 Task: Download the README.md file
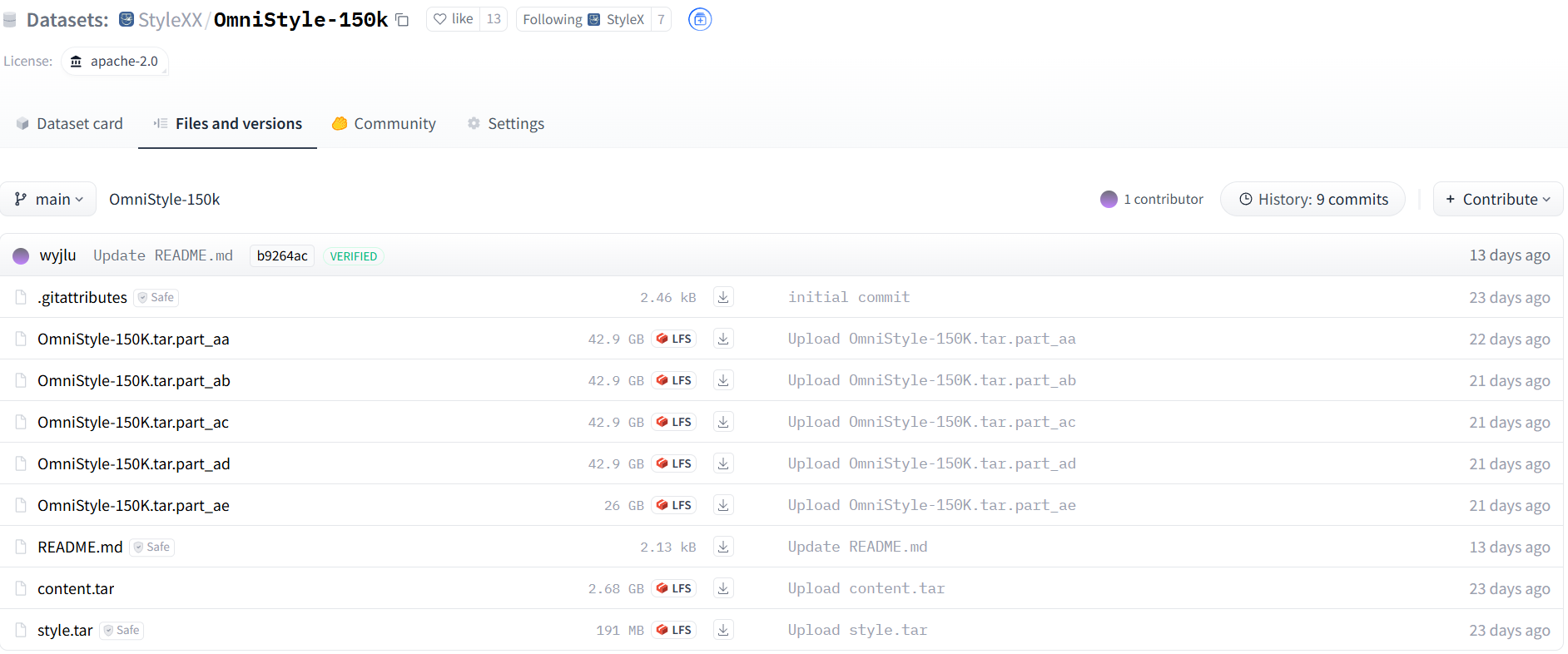(723, 547)
